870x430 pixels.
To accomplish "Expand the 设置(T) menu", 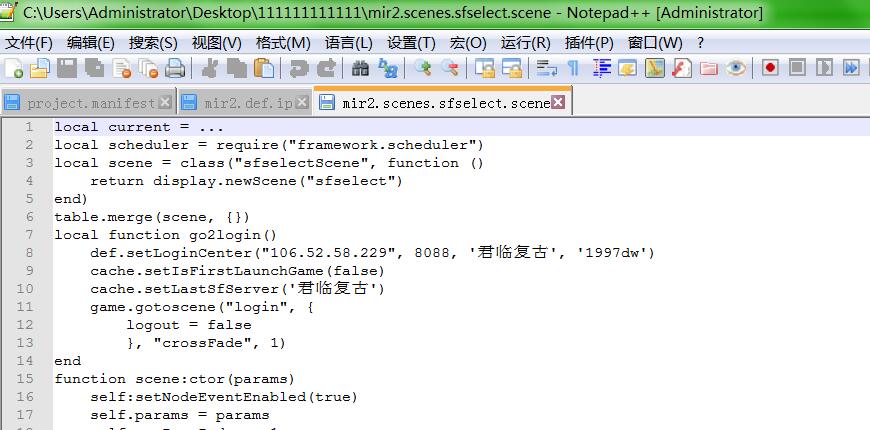I will click(x=411, y=43).
